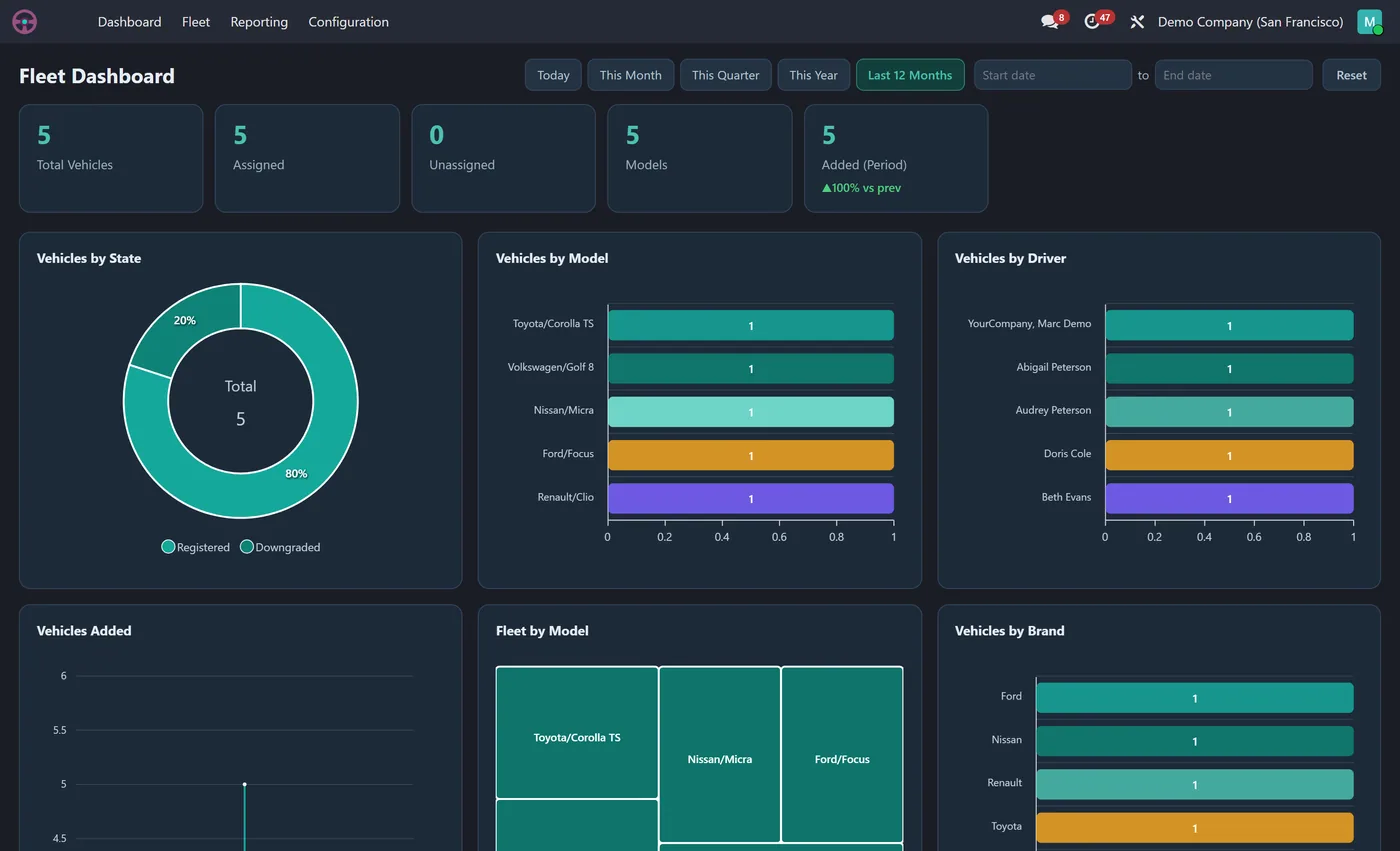Select the Last 12 Months filter
The height and width of the screenshot is (851, 1400).
(910, 75)
